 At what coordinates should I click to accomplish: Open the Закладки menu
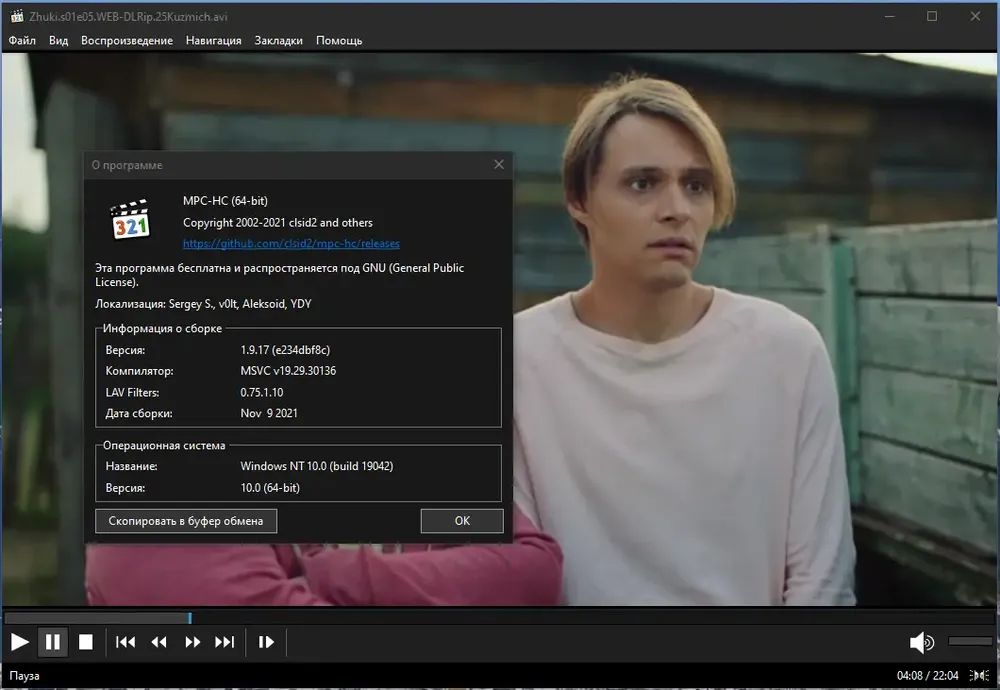click(x=279, y=40)
